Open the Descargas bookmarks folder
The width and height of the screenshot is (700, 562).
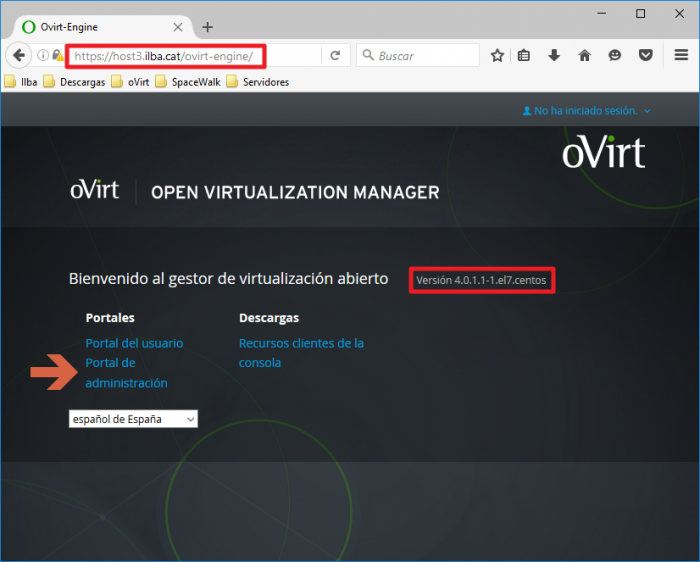74,82
